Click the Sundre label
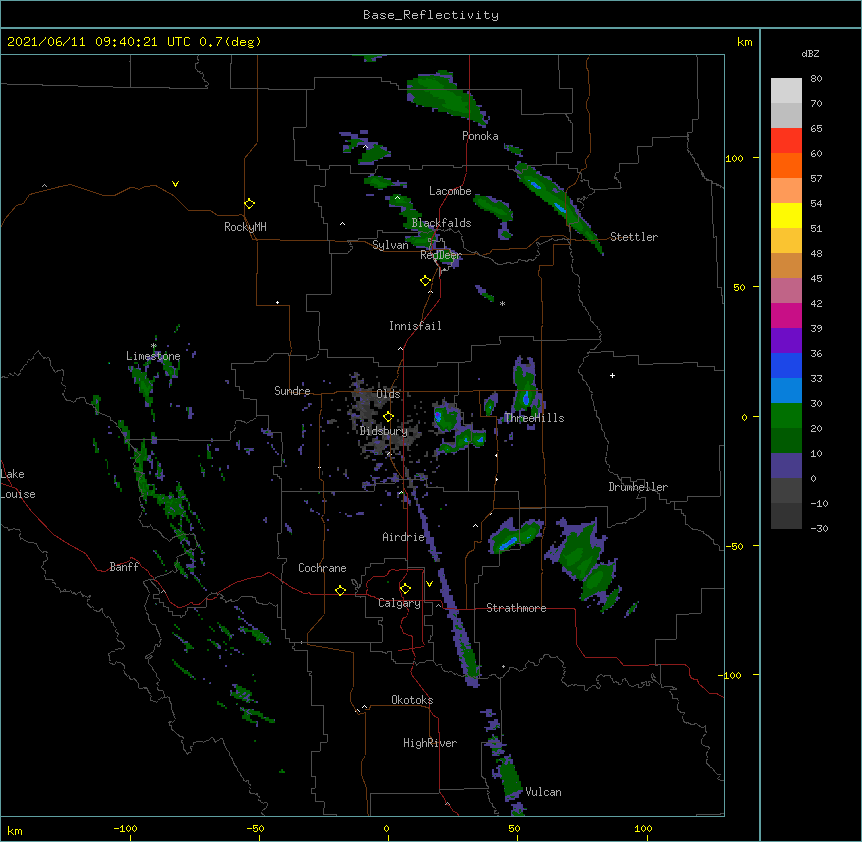862x842 pixels. pos(292,391)
